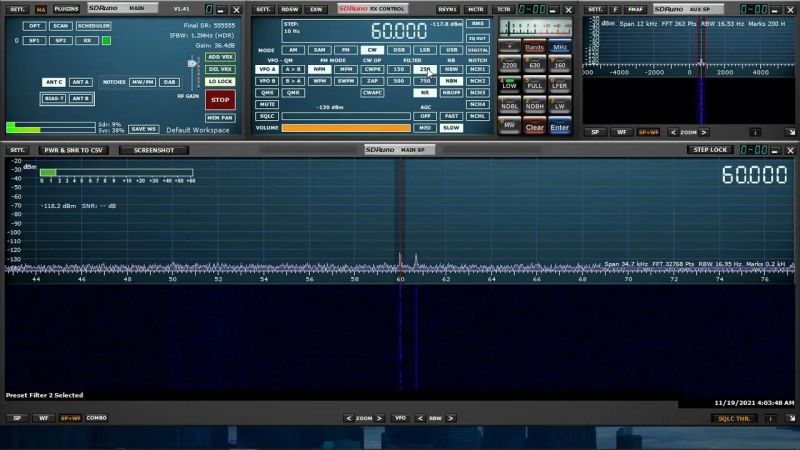Click the signal peak right of 60 in spectrum
The height and width of the screenshot is (450, 800).
pos(416,259)
